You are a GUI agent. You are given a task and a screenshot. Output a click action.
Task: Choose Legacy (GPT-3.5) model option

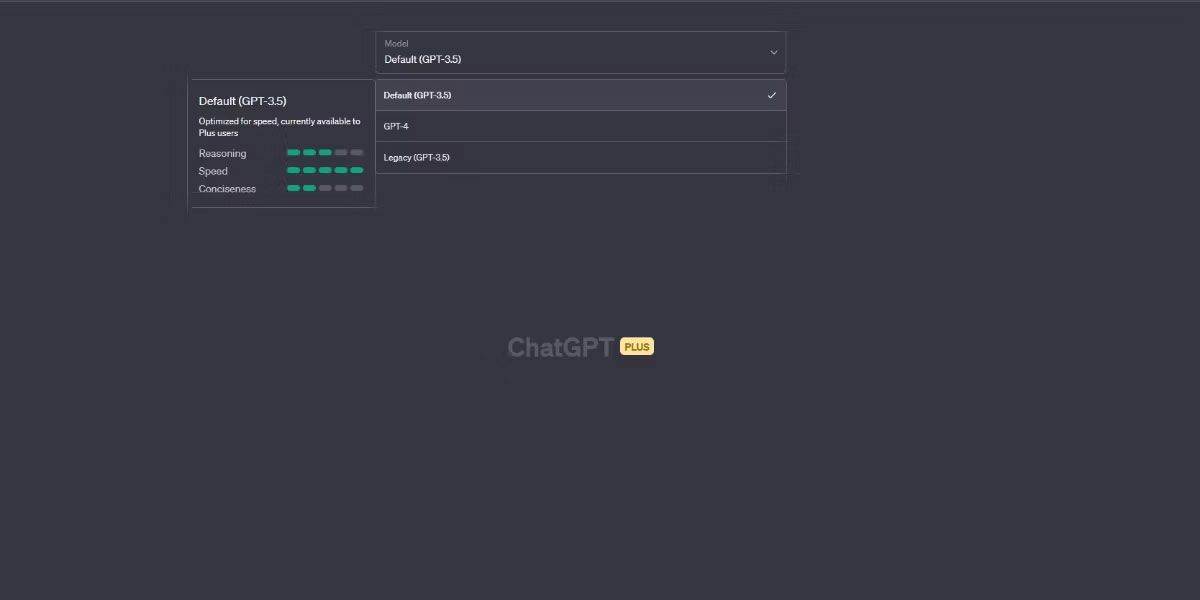[580, 158]
